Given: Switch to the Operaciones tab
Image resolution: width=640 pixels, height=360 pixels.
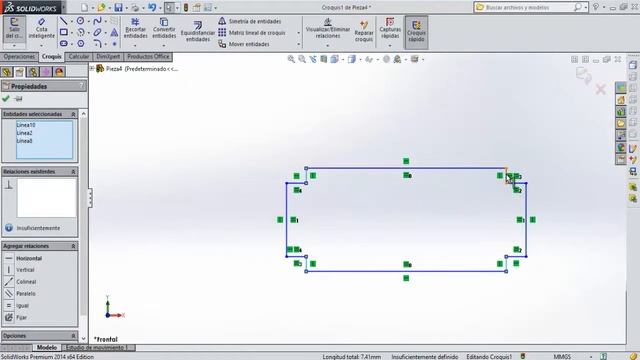Looking at the screenshot, I should (x=19, y=57).
